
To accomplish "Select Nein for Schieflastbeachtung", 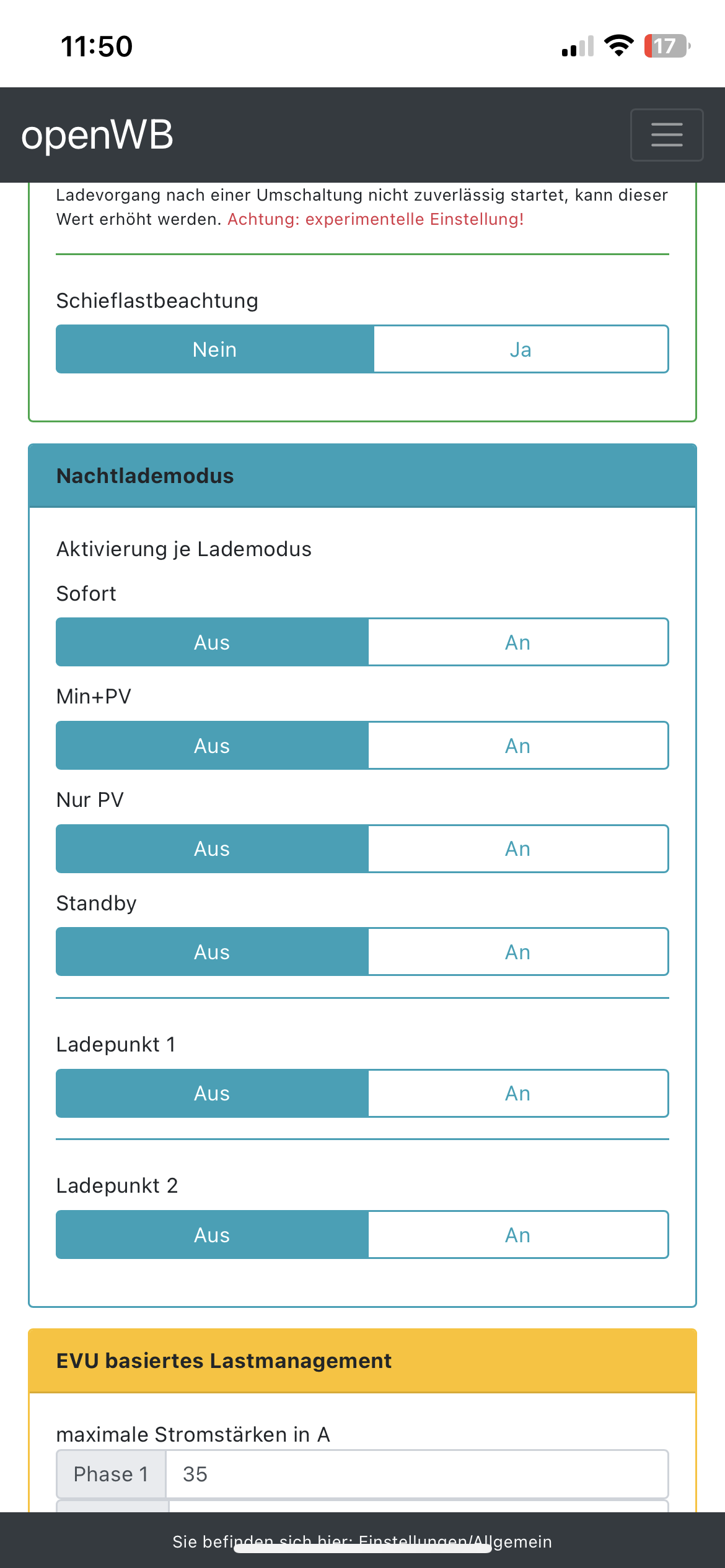I will tap(215, 349).
